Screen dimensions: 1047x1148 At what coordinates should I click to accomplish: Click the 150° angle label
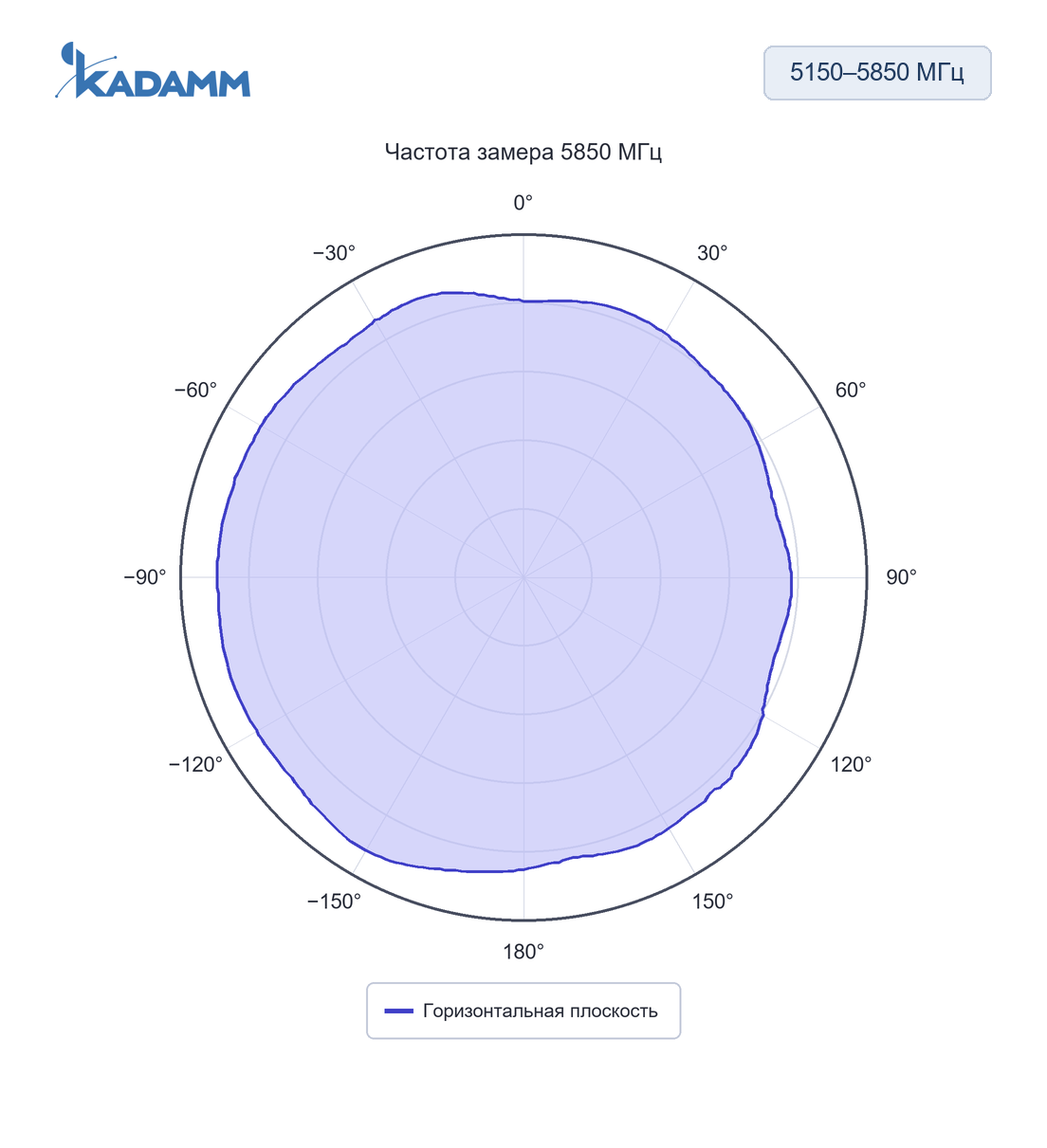tap(712, 902)
